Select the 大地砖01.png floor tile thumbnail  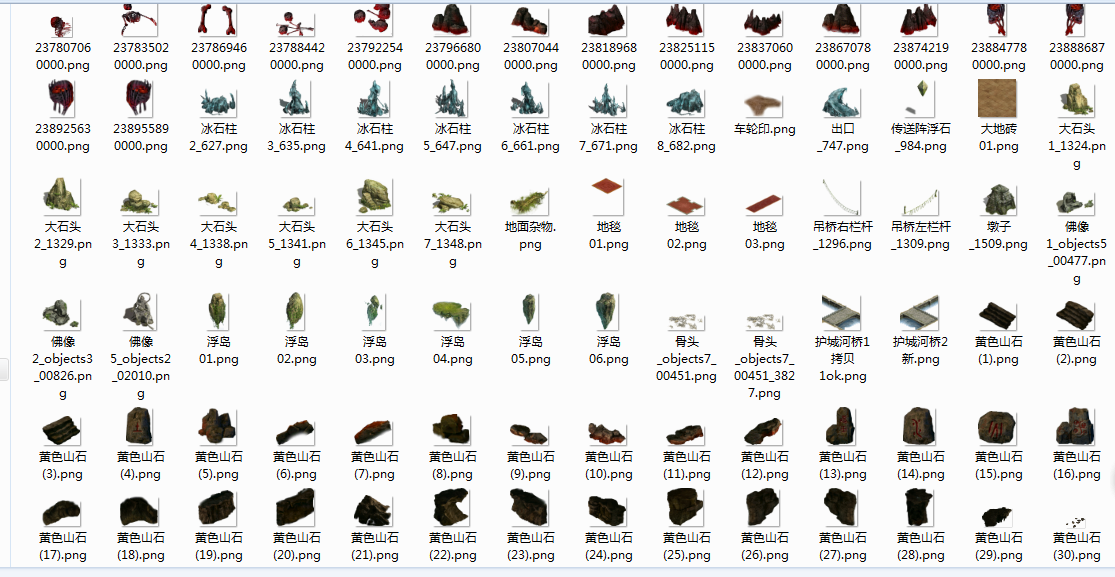point(999,99)
